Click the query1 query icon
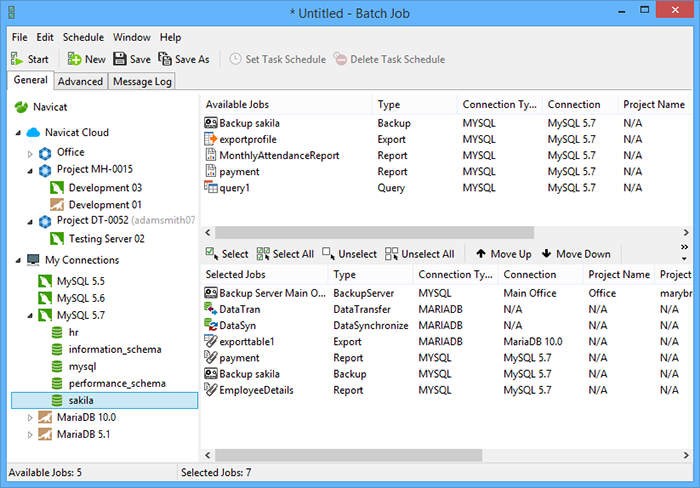 point(211,187)
